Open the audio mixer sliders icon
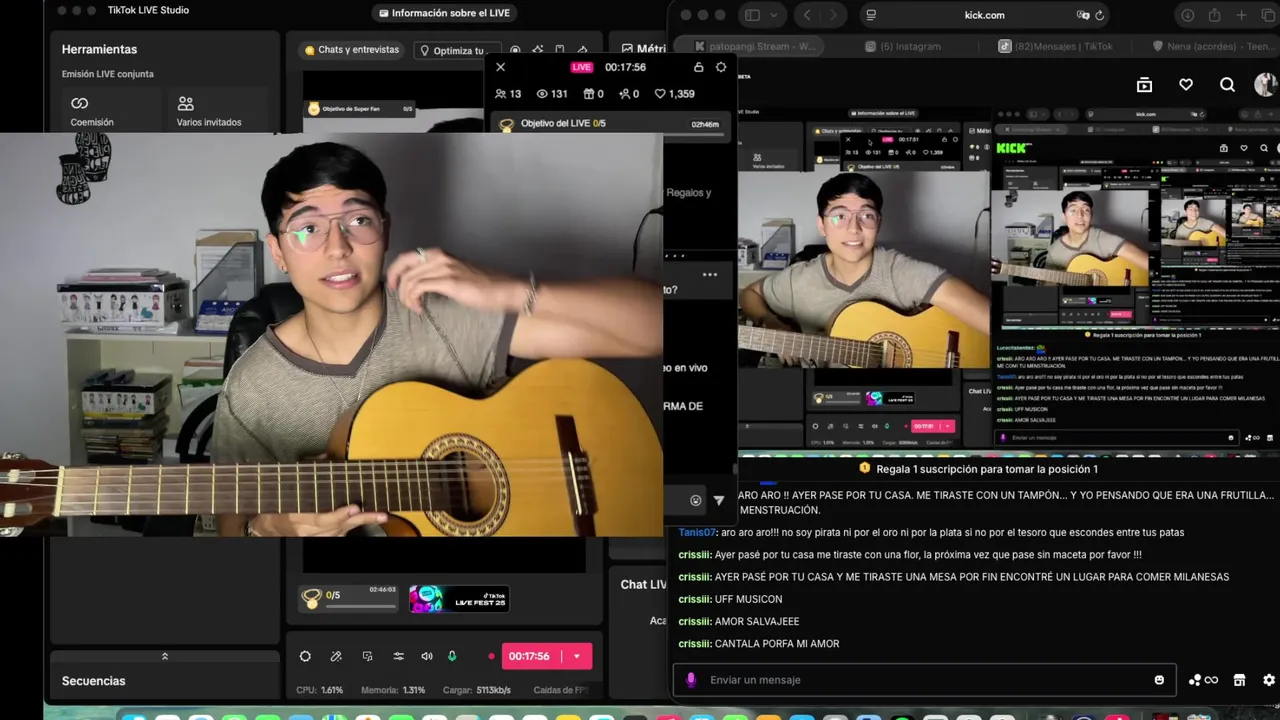Viewport: 1280px width, 720px height. click(x=398, y=656)
